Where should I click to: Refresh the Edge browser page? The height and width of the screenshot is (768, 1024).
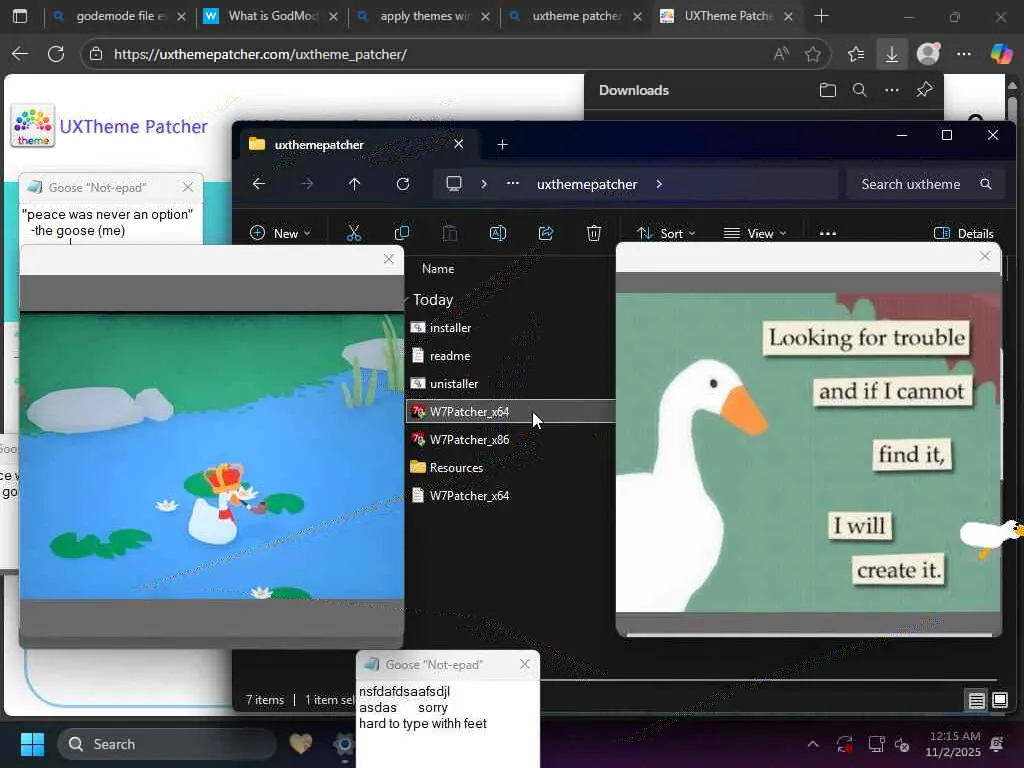point(56,54)
